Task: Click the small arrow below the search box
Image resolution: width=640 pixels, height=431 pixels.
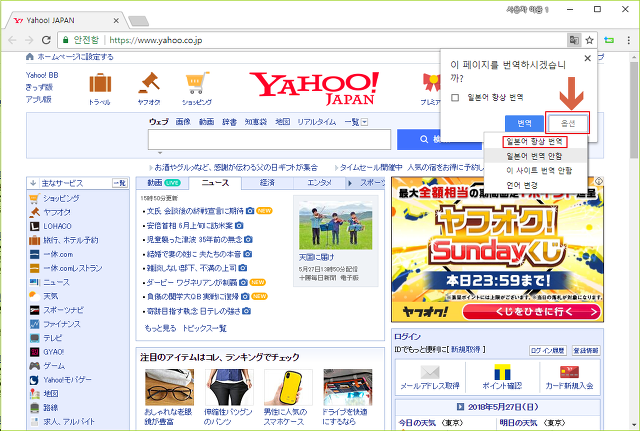Action: [x=160, y=153]
